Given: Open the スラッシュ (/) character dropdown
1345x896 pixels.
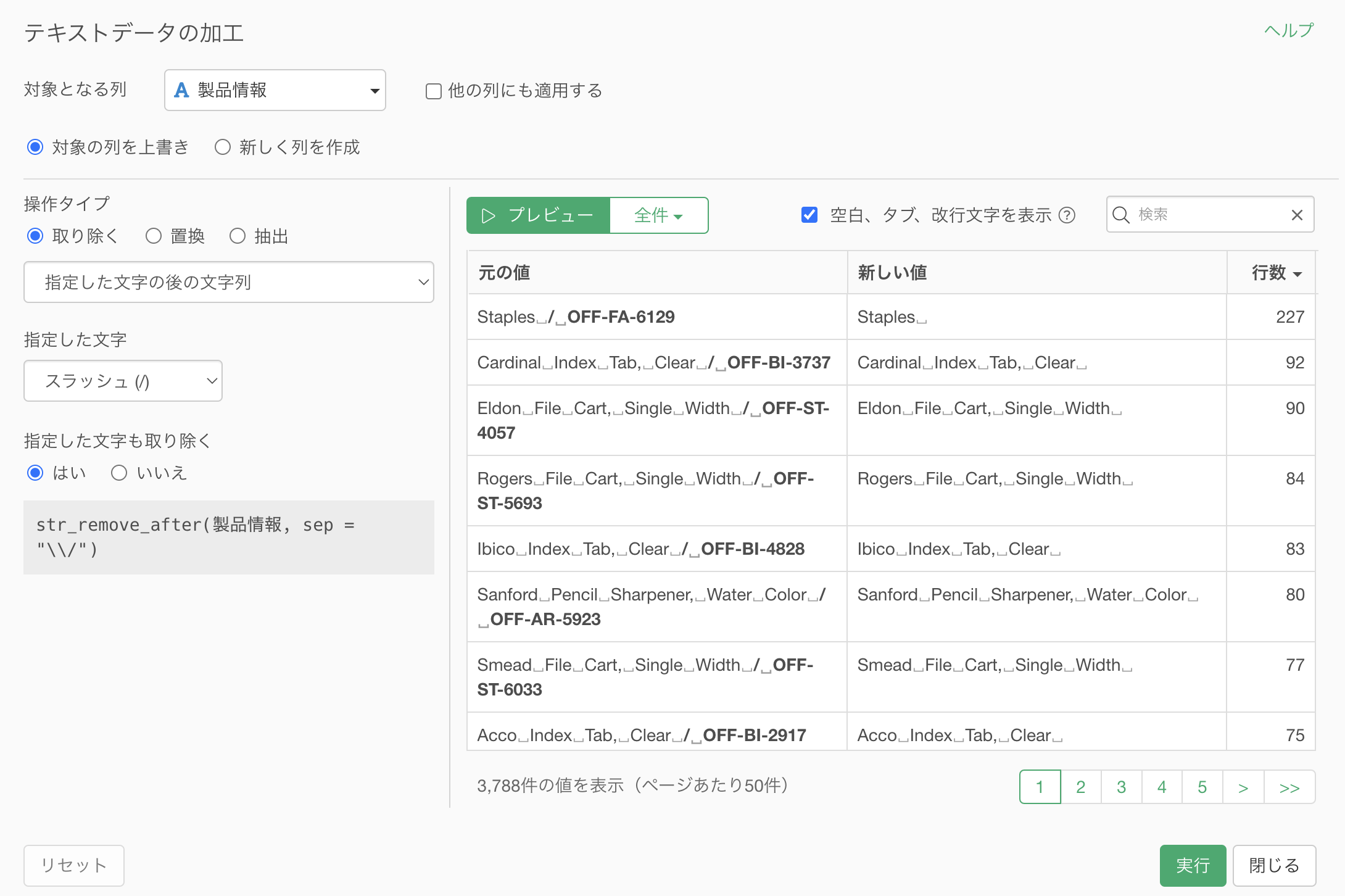Looking at the screenshot, I should tap(123, 381).
